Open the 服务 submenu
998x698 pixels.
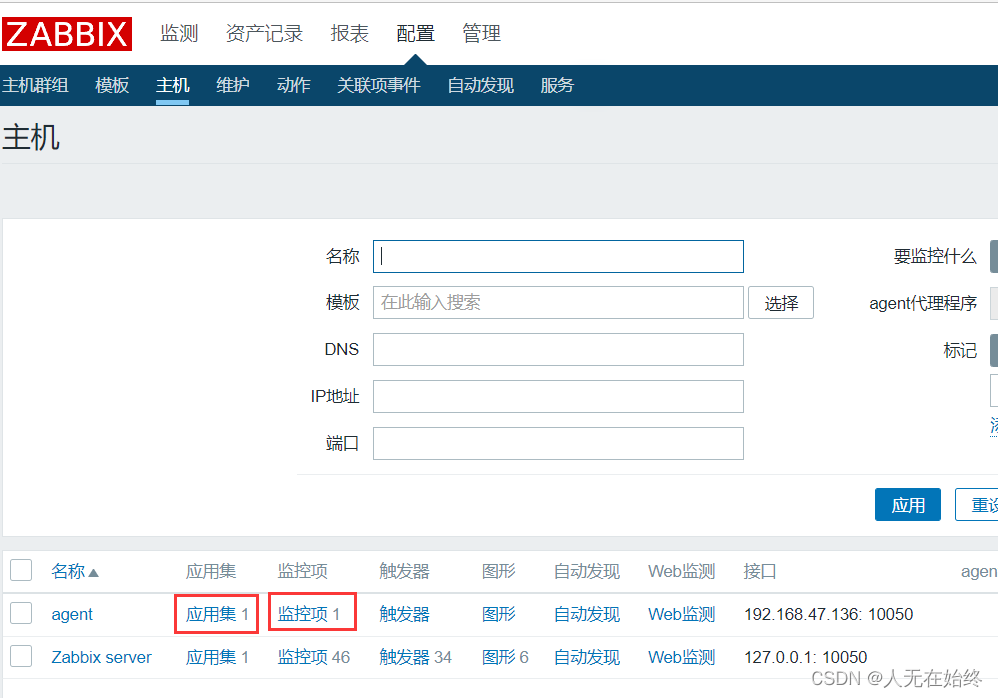tap(557, 85)
